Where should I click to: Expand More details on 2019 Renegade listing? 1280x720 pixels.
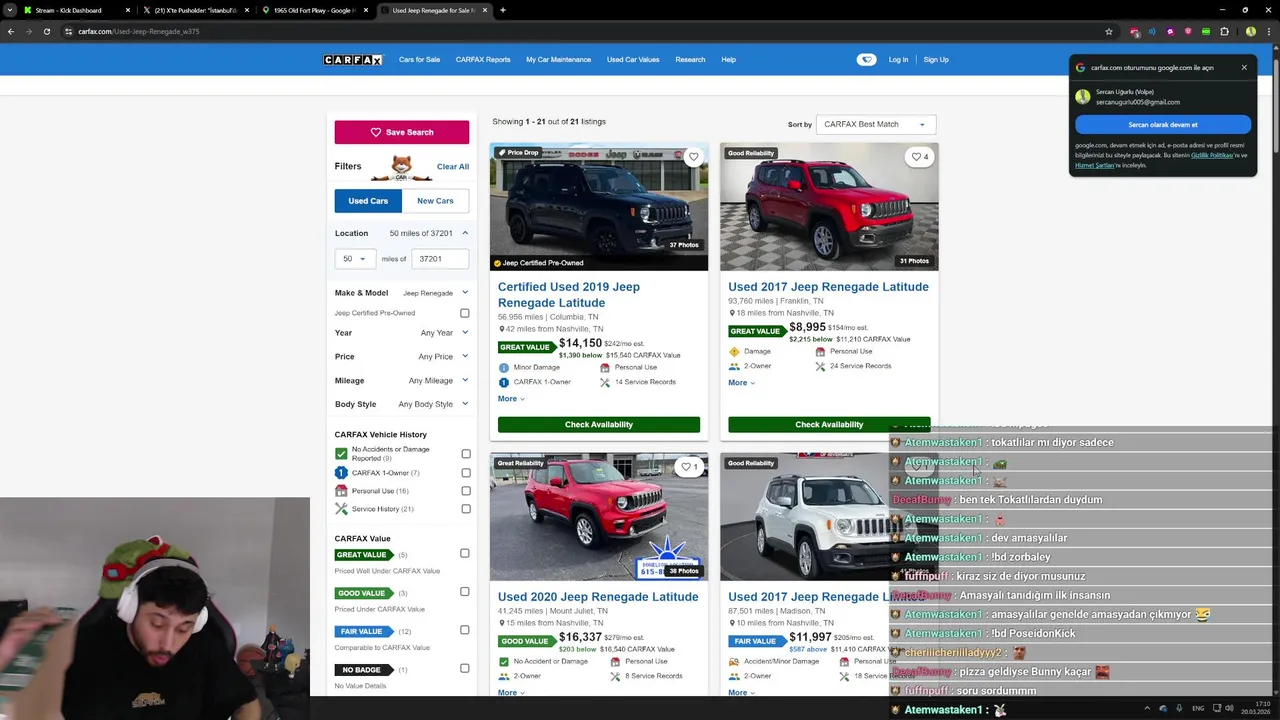(x=511, y=399)
